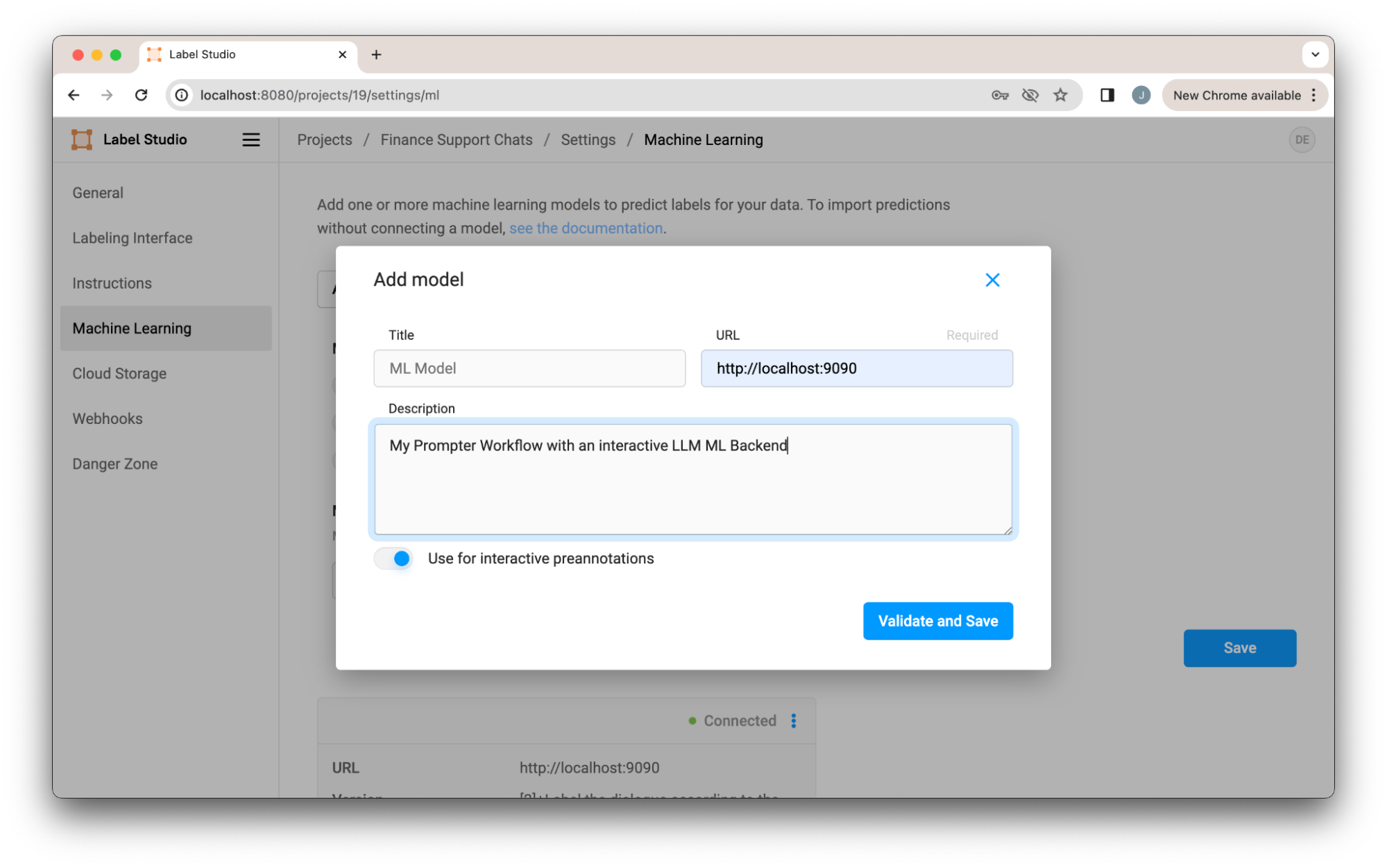Image resolution: width=1387 pixels, height=868 pixels.
Task: Open Chrome side panel icon
Action: [1107, 95]
